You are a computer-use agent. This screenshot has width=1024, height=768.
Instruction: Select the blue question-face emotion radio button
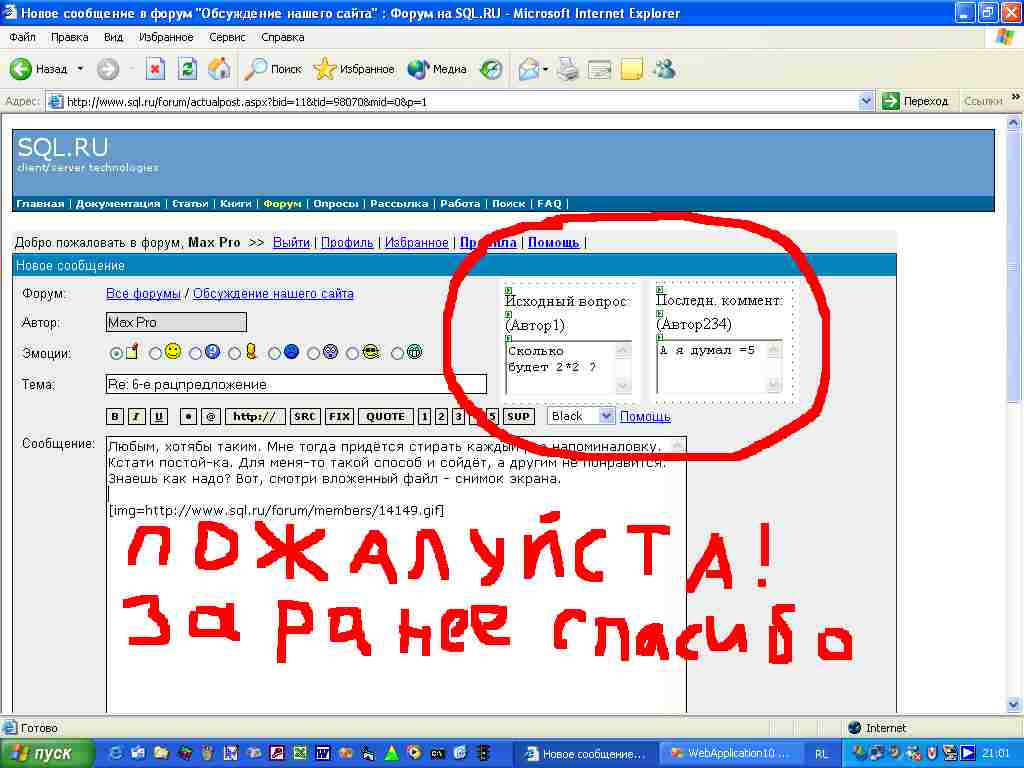click(x=195, y=353)
